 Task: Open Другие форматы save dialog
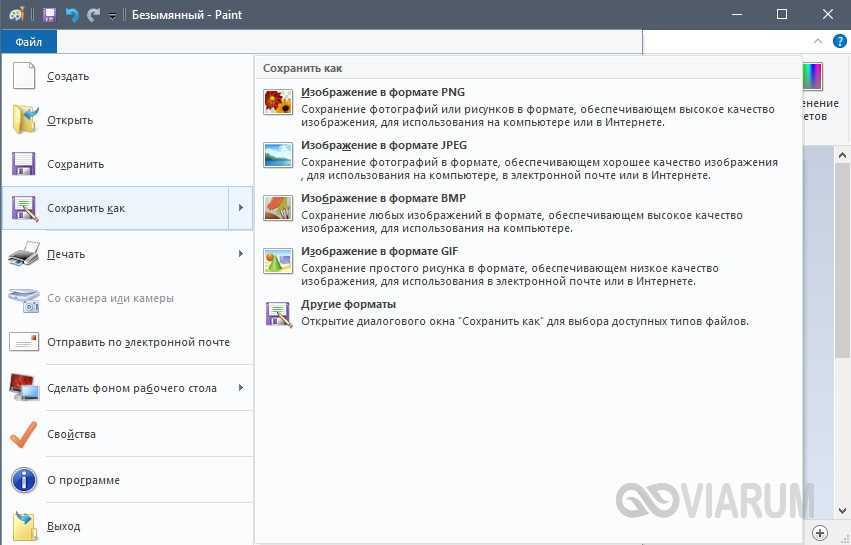point(348,304)
